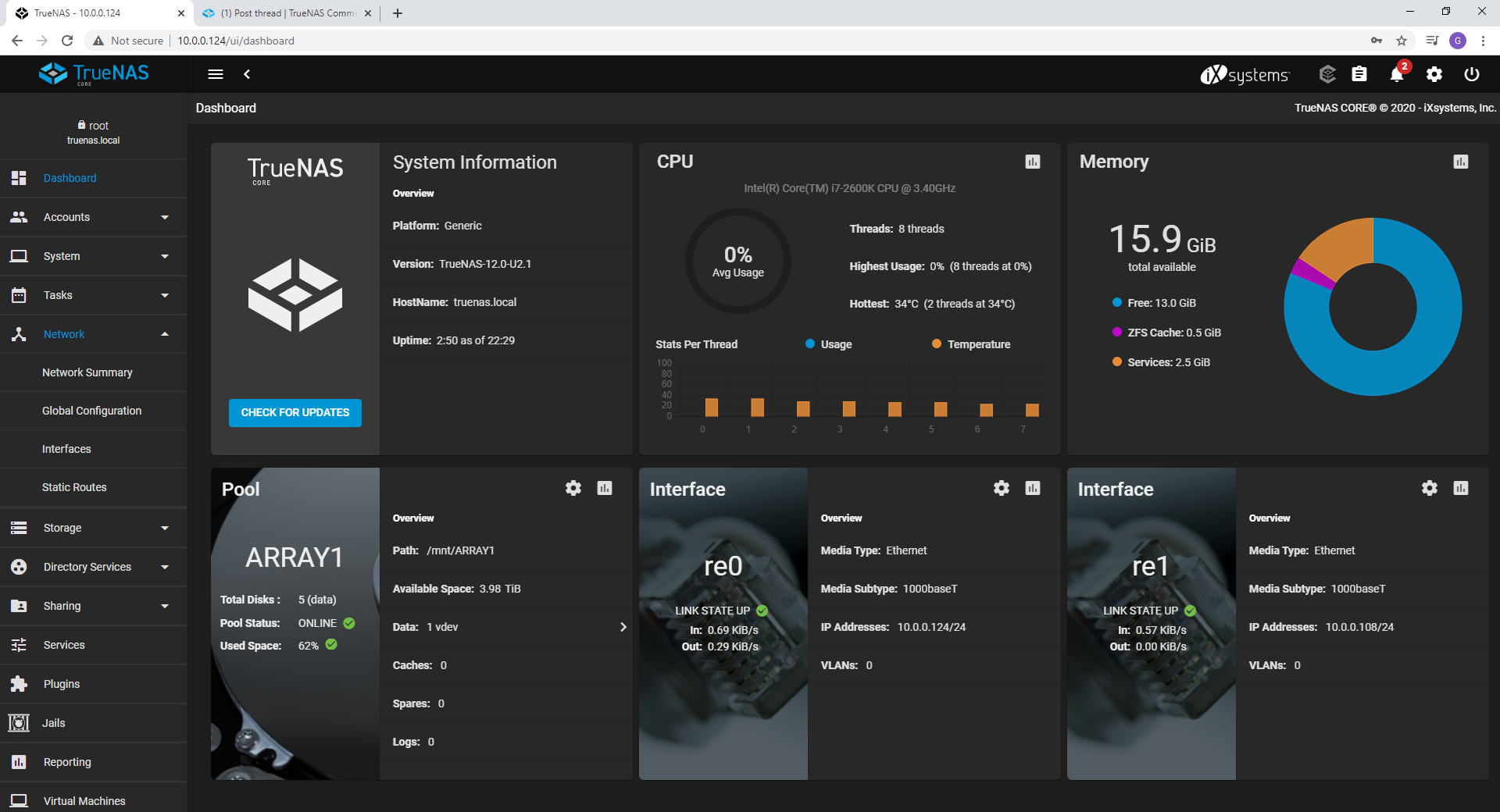Reload the page in browser
This screenshot has height=812, width=1500.
(67, 41)
